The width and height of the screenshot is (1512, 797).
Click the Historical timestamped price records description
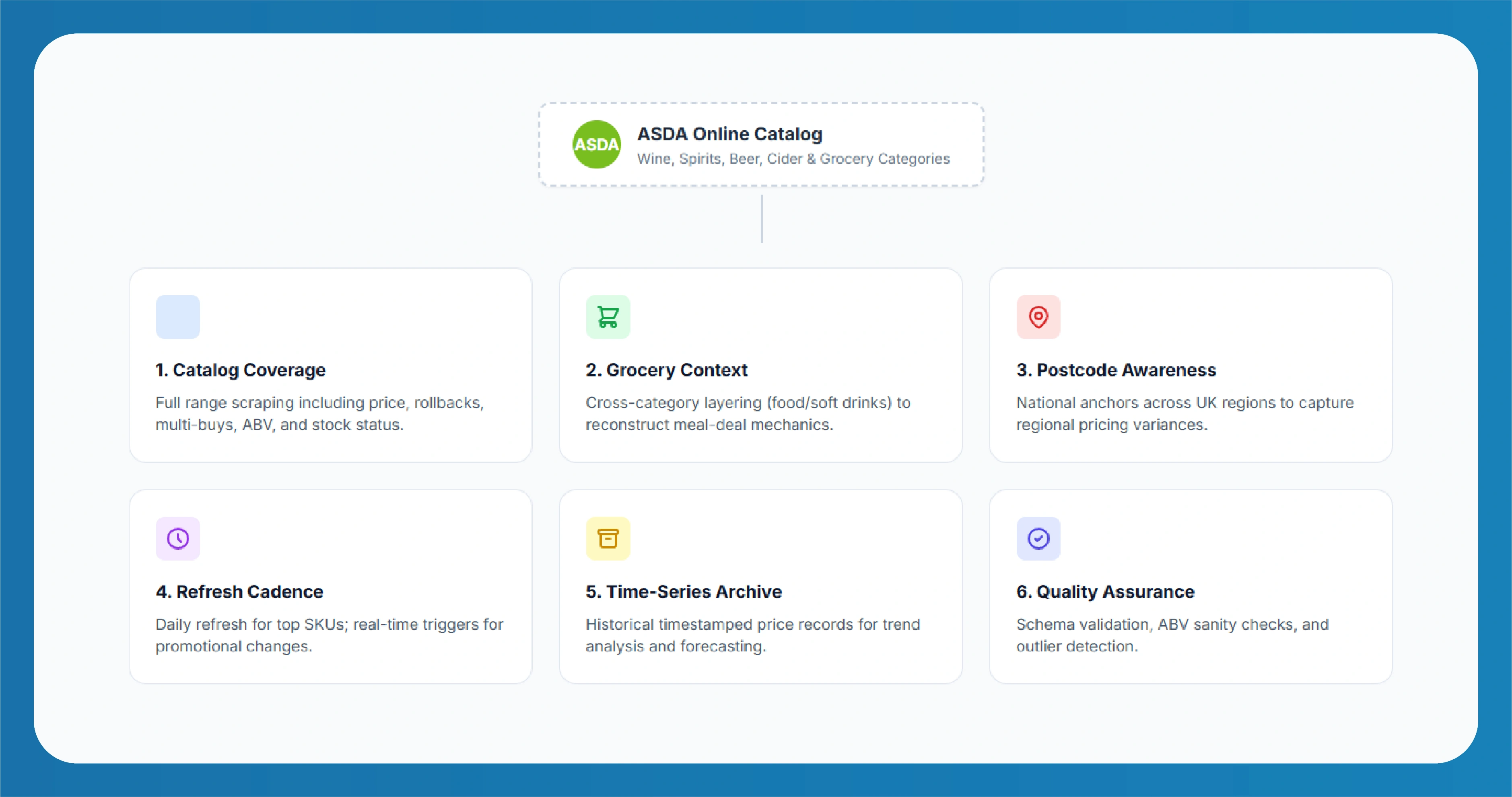tap(753, 635)
